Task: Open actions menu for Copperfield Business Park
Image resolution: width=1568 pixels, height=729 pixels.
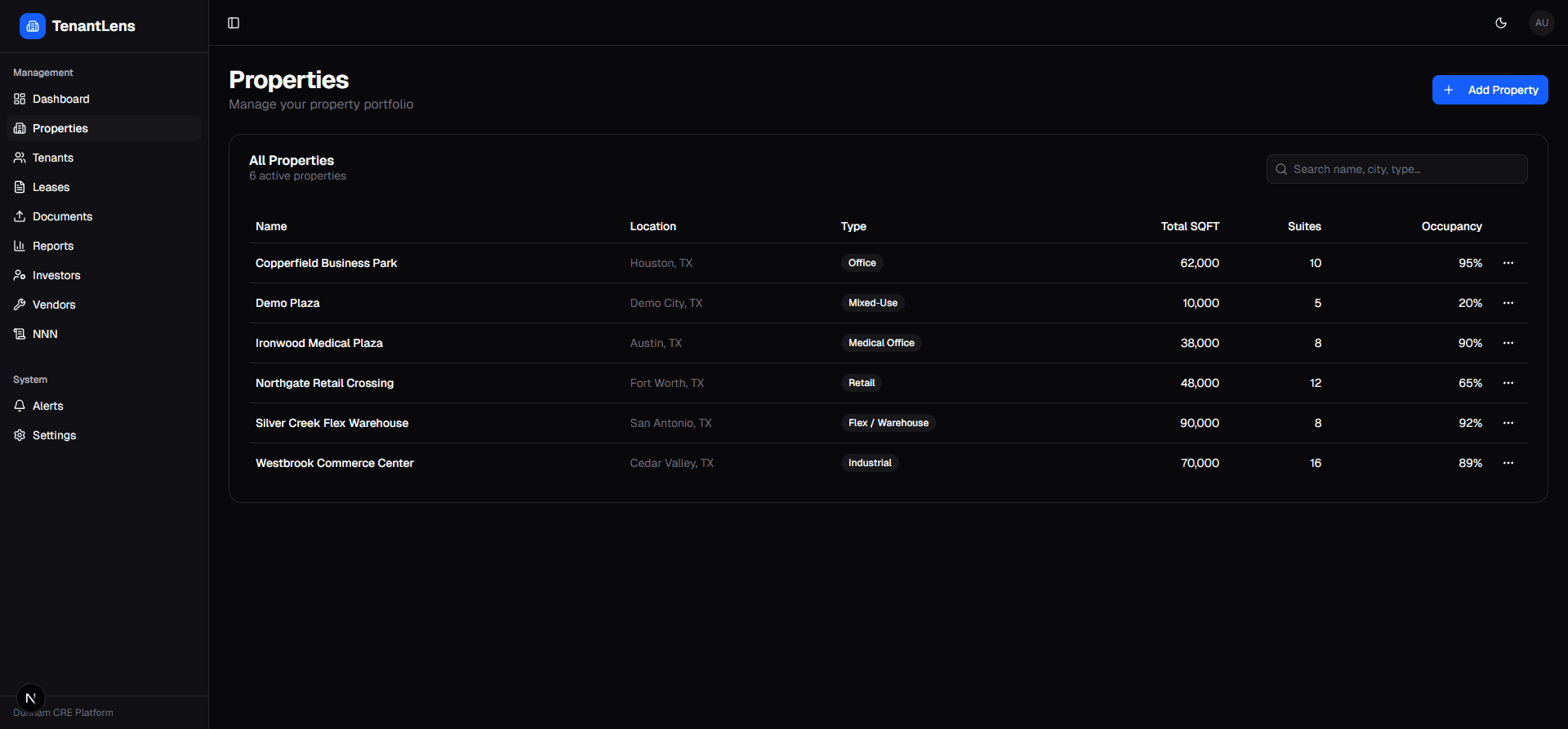Action: point(1508,263)
